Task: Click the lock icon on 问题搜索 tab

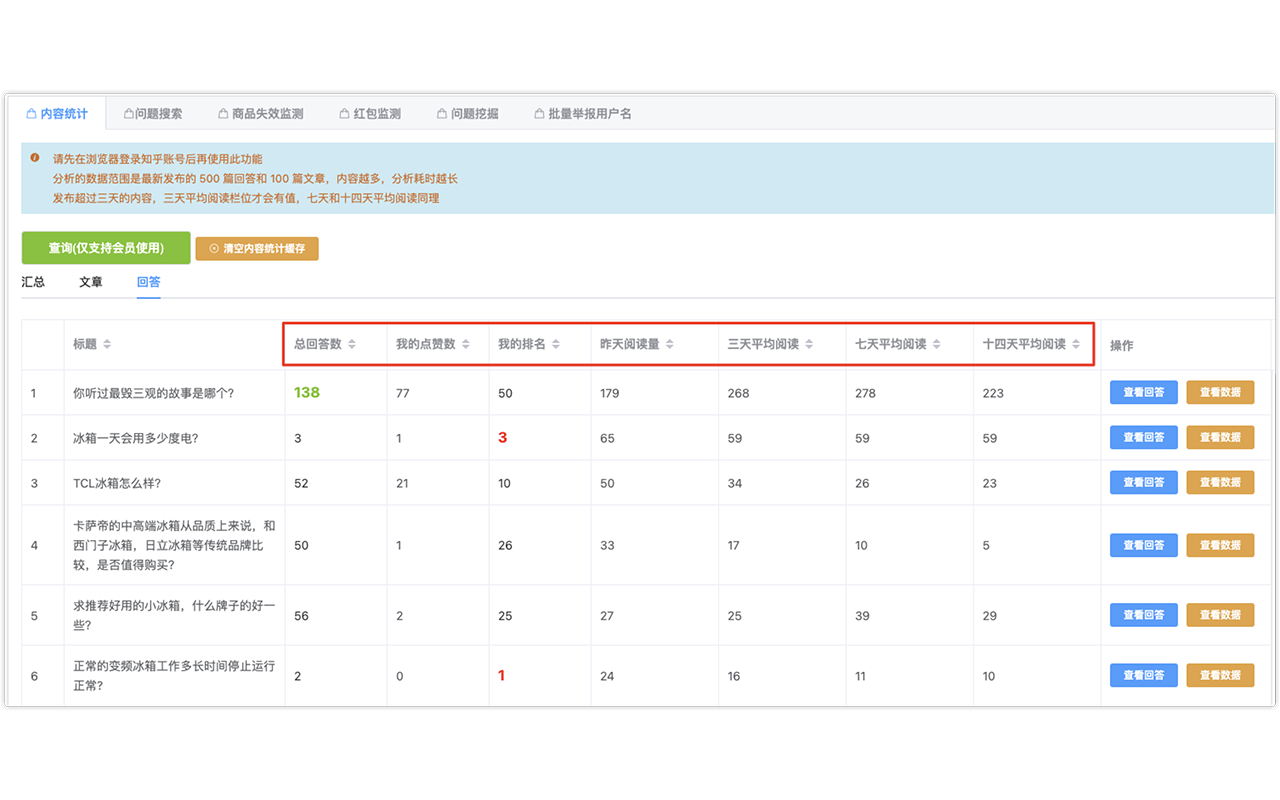Action: pos(128,114)
